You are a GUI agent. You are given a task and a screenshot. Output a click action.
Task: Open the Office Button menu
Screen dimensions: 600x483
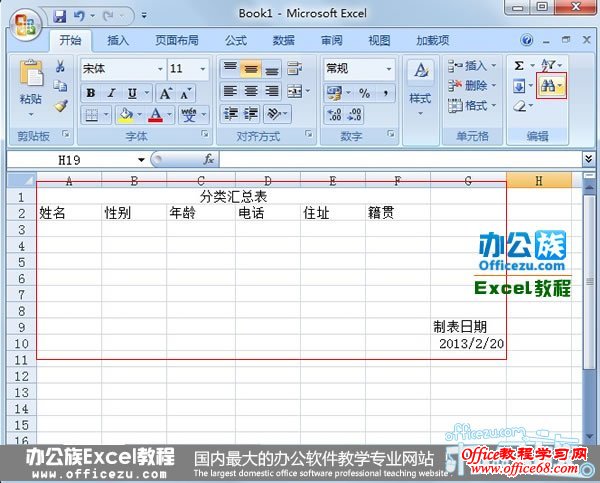pyautogui.click(x=25, y=25)
